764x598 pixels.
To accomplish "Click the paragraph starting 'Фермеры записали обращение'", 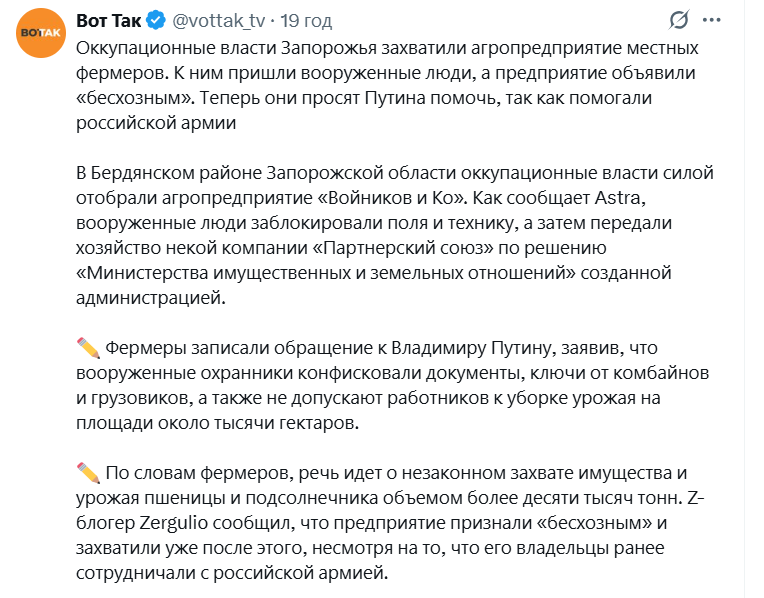I will tap(390, 385).
